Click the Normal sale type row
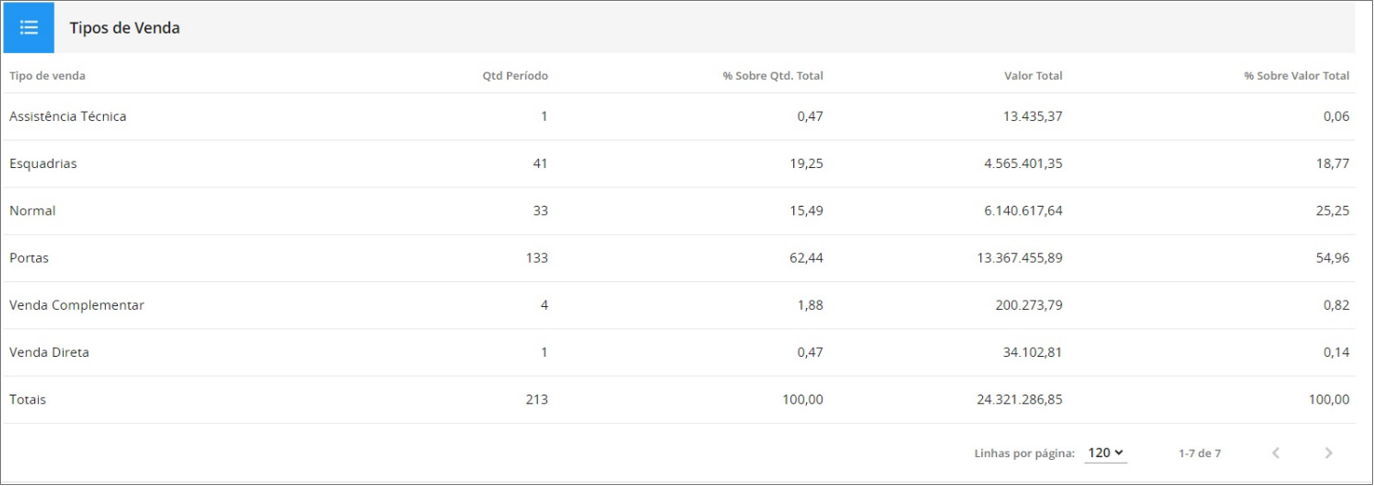This screenshot has height=486, width=1374. click(x=32, y=211)
